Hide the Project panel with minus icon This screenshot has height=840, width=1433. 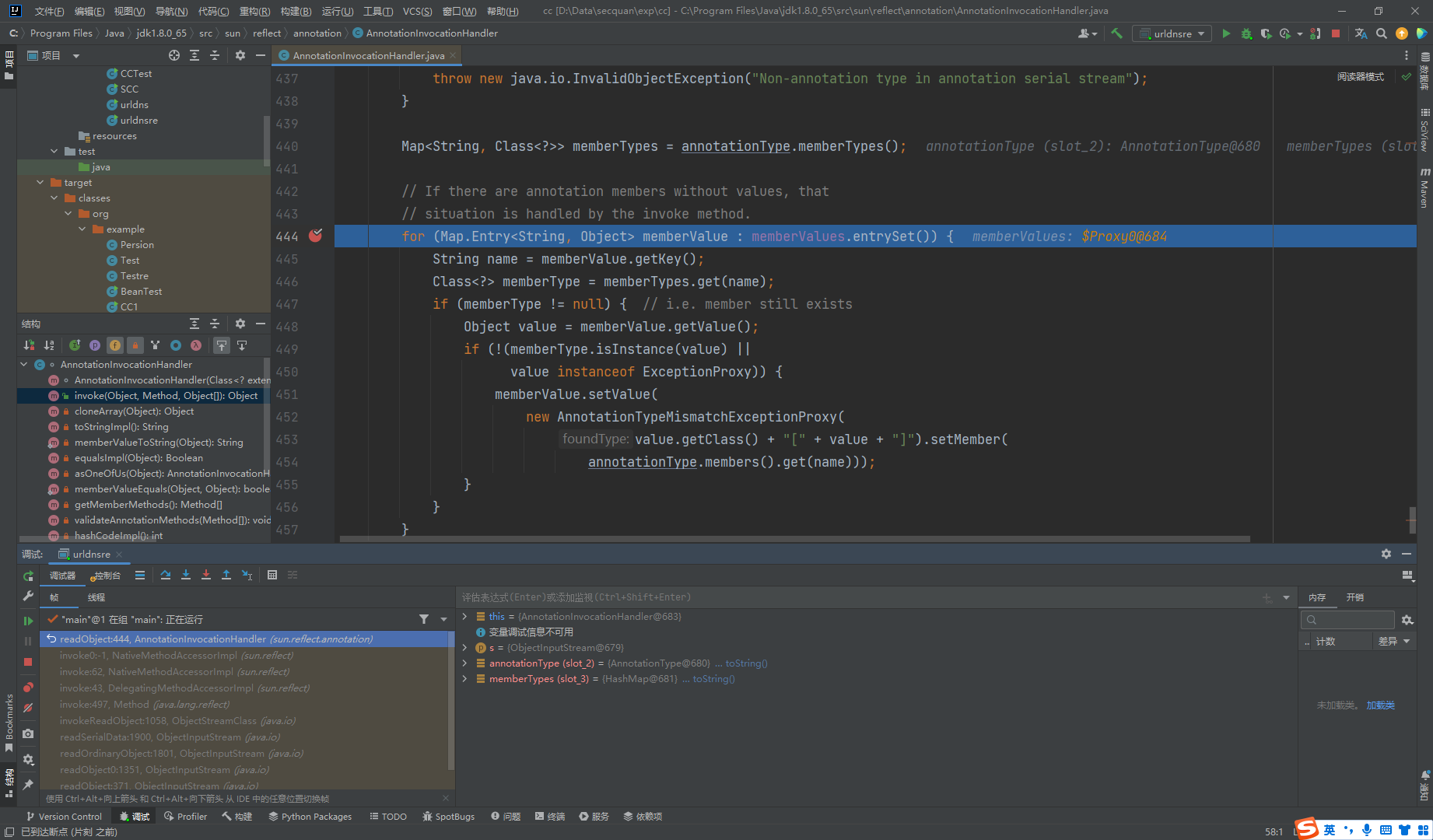click(x=261, y=55)
